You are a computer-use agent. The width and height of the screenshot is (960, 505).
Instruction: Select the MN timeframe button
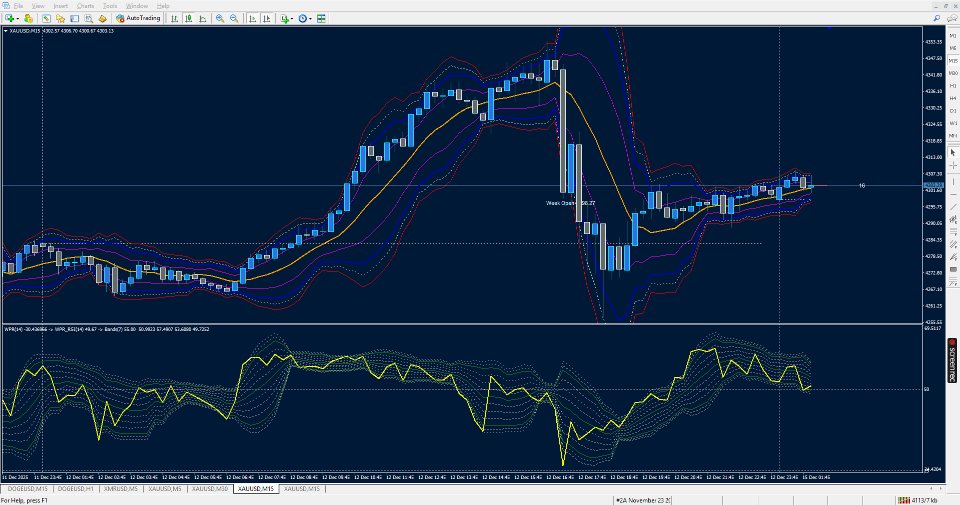(953, 135)
